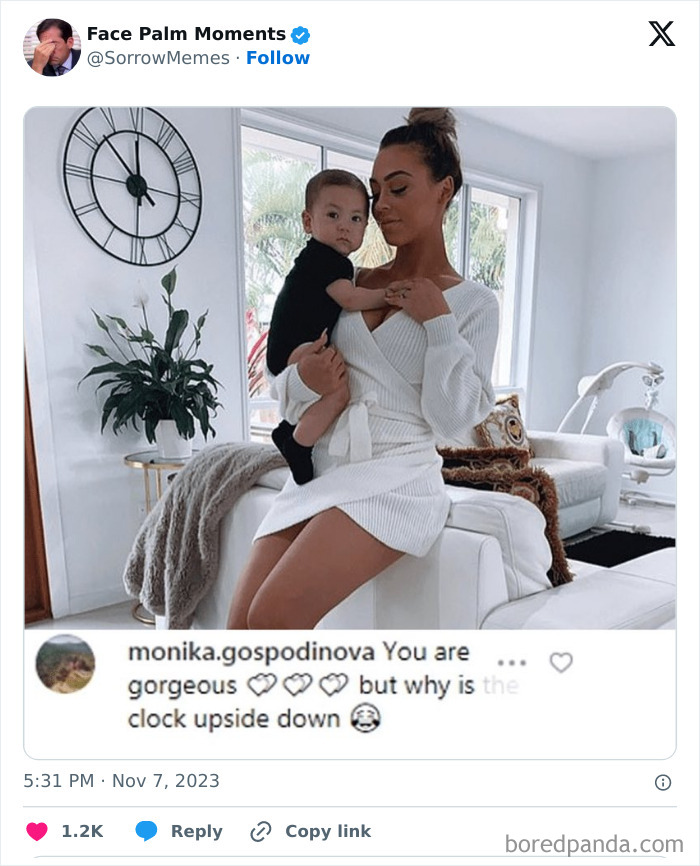
Task: Open the @SorrowMemes handle link
Action: click(158, 58)
